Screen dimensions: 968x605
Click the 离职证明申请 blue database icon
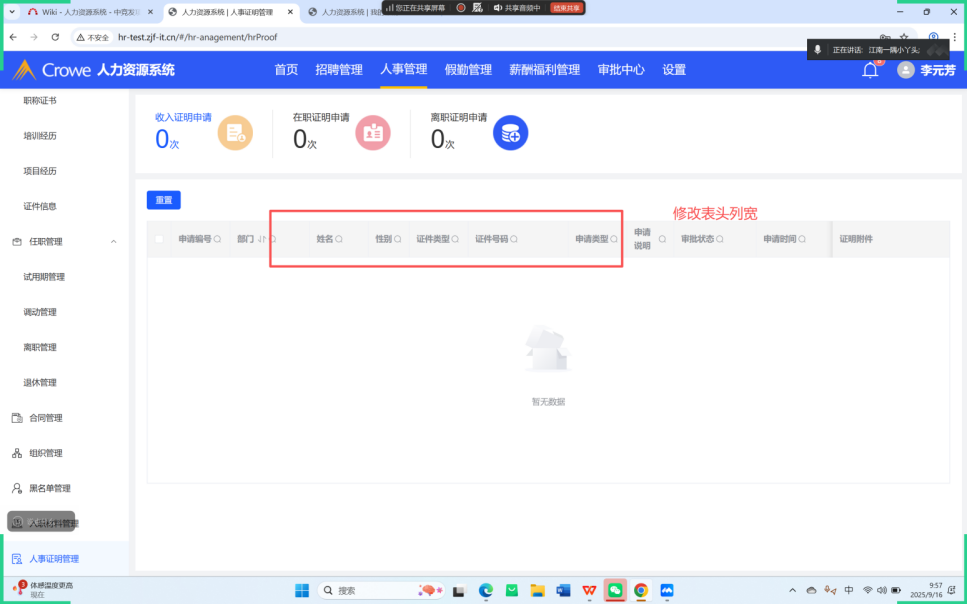pyautogui.click(x=511, y=133)
